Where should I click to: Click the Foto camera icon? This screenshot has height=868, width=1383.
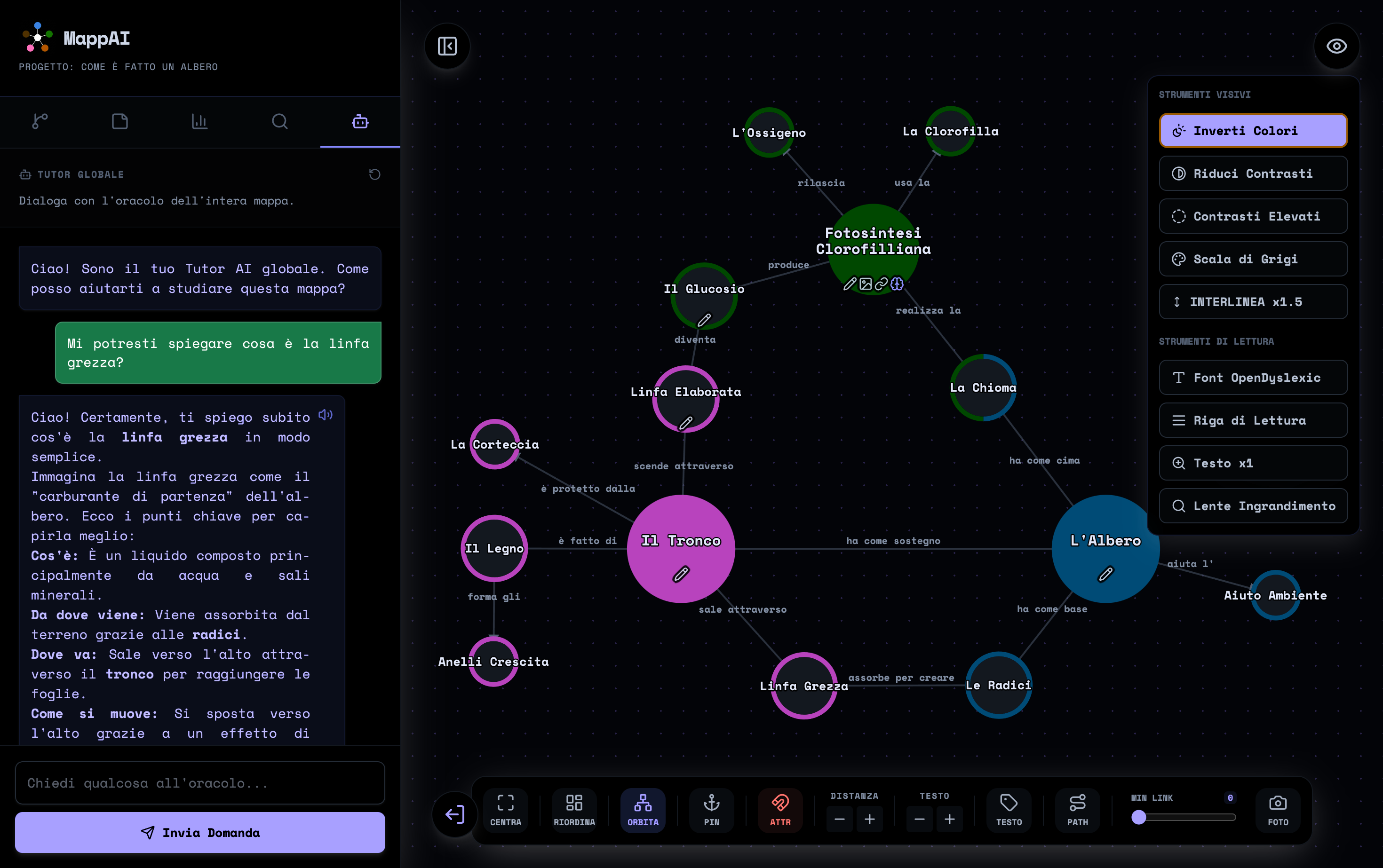tap(1278, 810)
